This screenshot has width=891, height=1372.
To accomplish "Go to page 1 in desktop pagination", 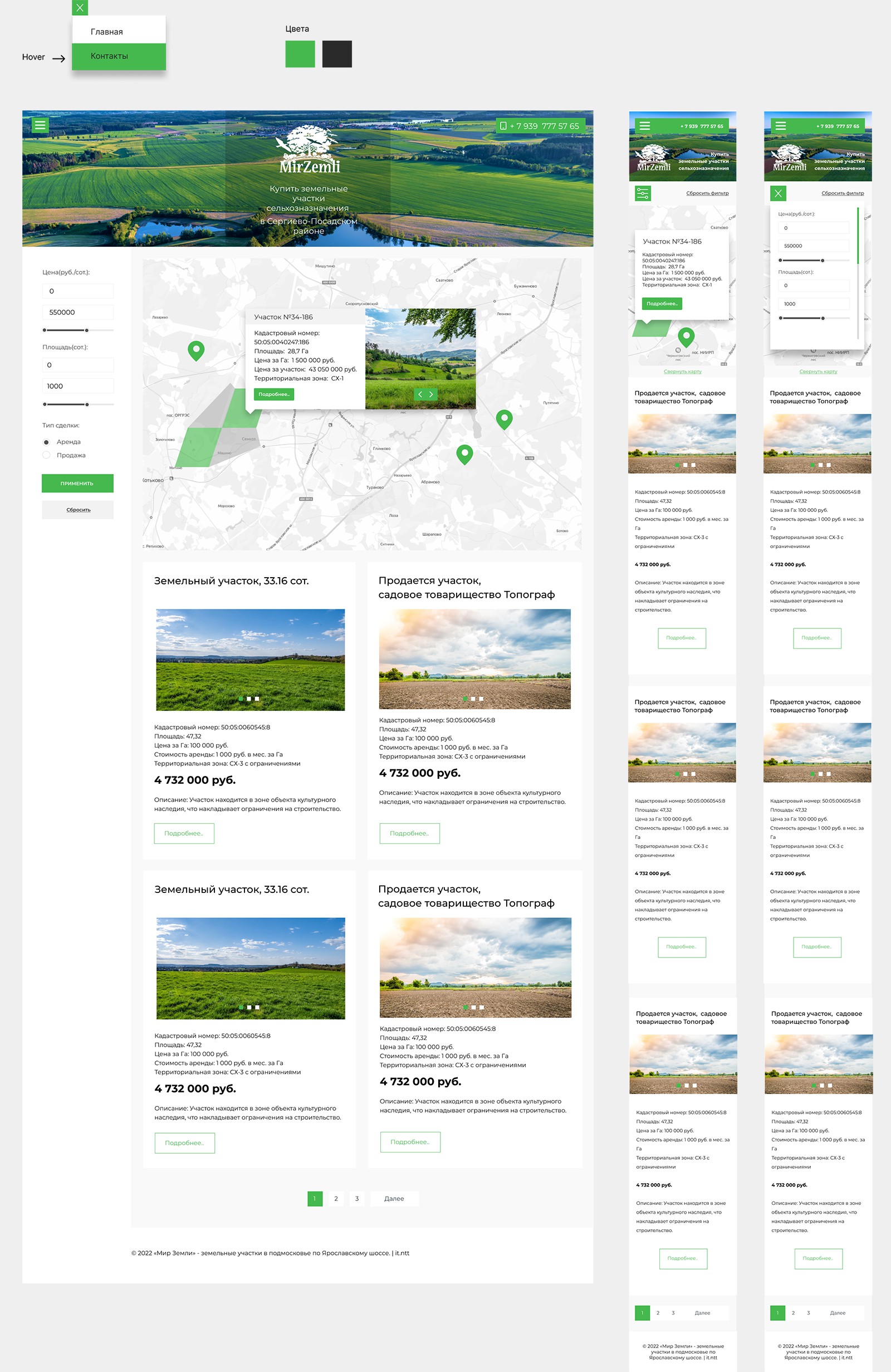I will click(x=315, y=1199).
